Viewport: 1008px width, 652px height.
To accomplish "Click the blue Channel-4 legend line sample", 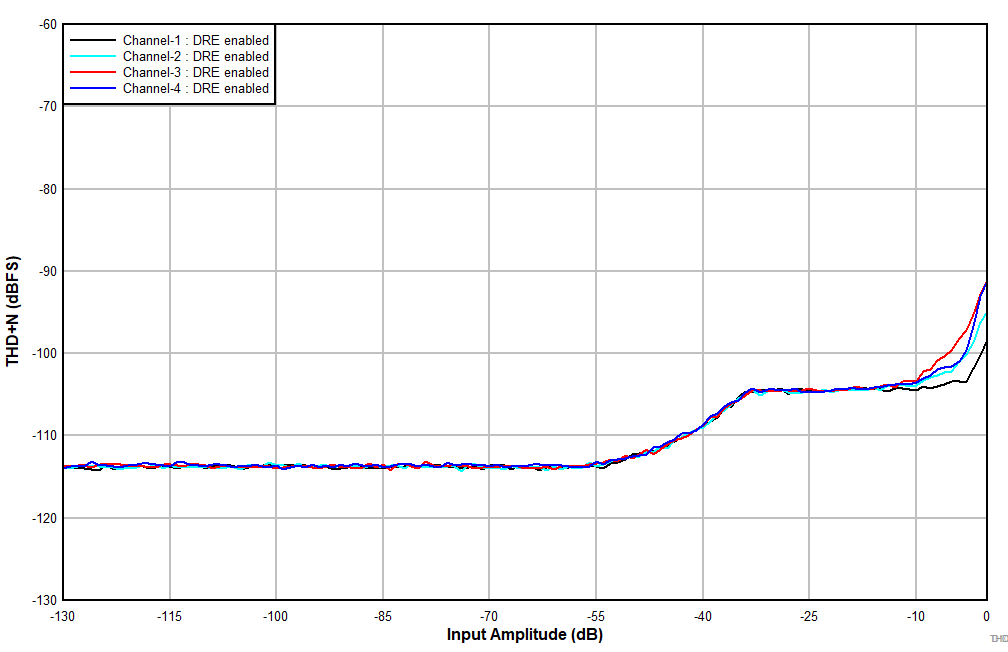I will [92, 88].
